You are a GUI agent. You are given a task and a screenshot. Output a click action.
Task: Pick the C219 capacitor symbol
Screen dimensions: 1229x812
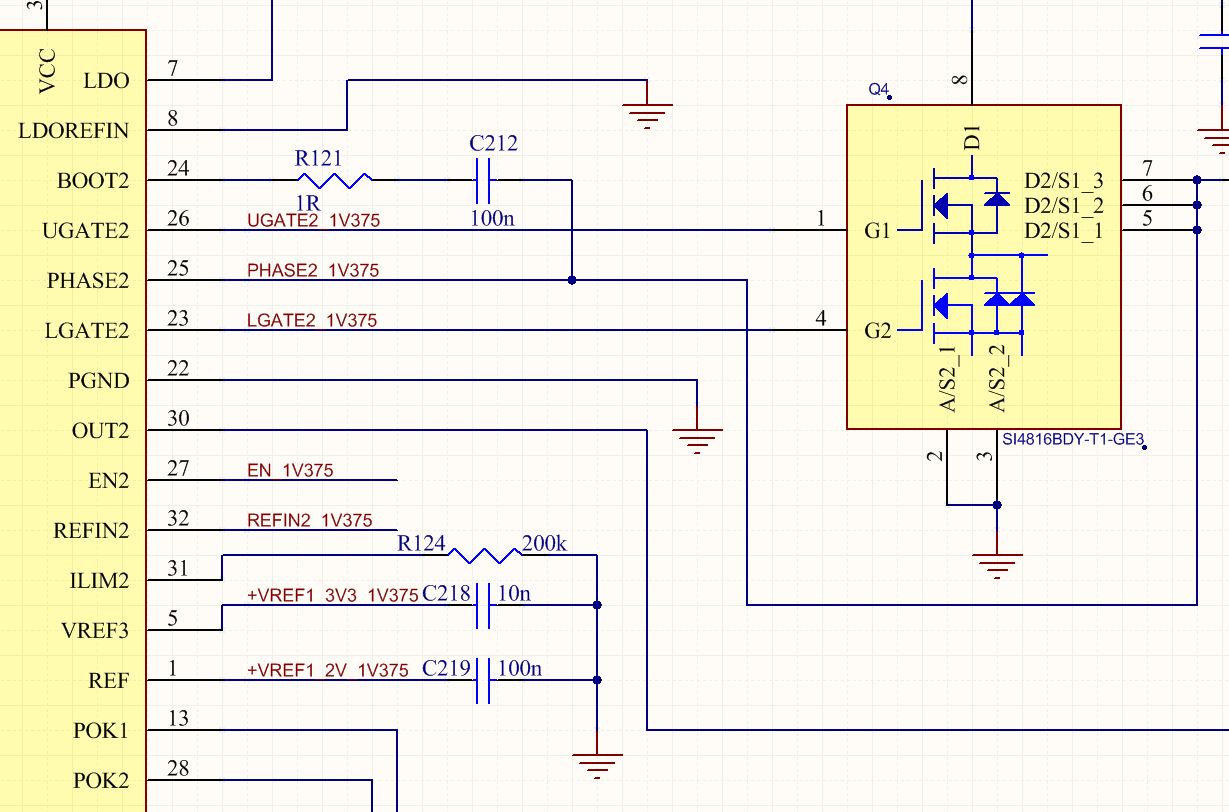pyautogui.click(x=483, y=680)
